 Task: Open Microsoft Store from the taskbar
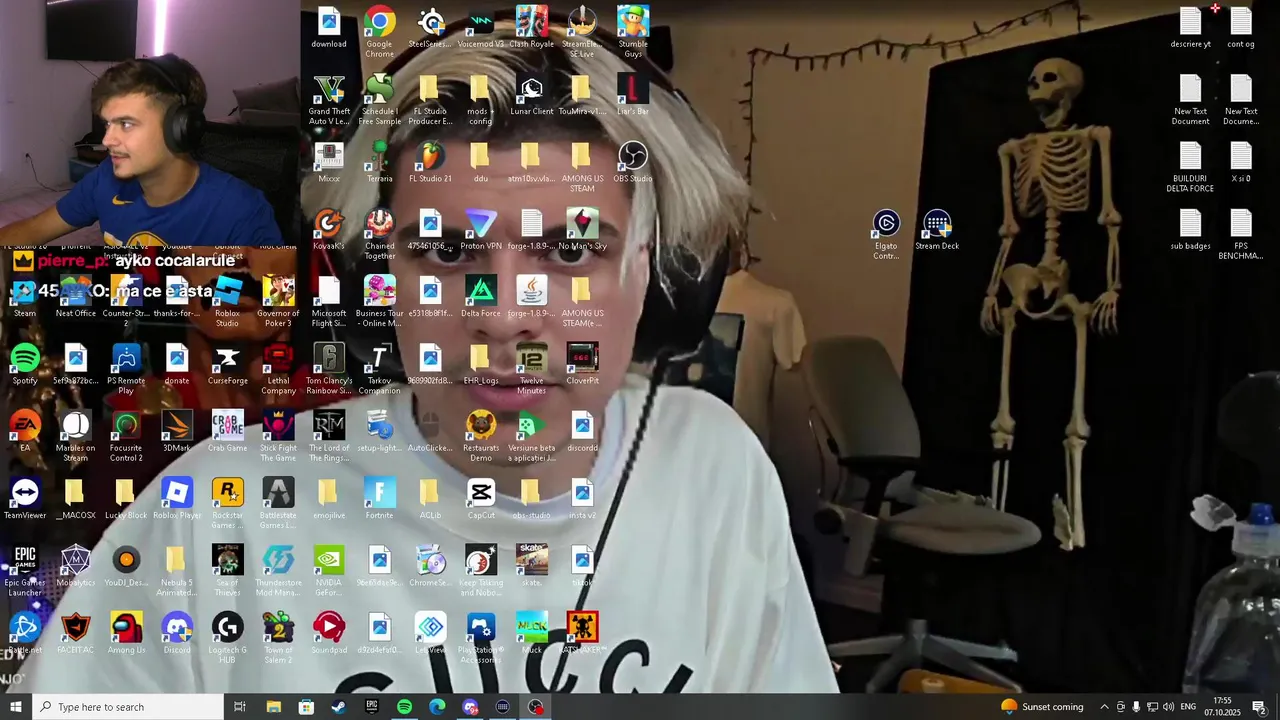click(x=306, y=707)
